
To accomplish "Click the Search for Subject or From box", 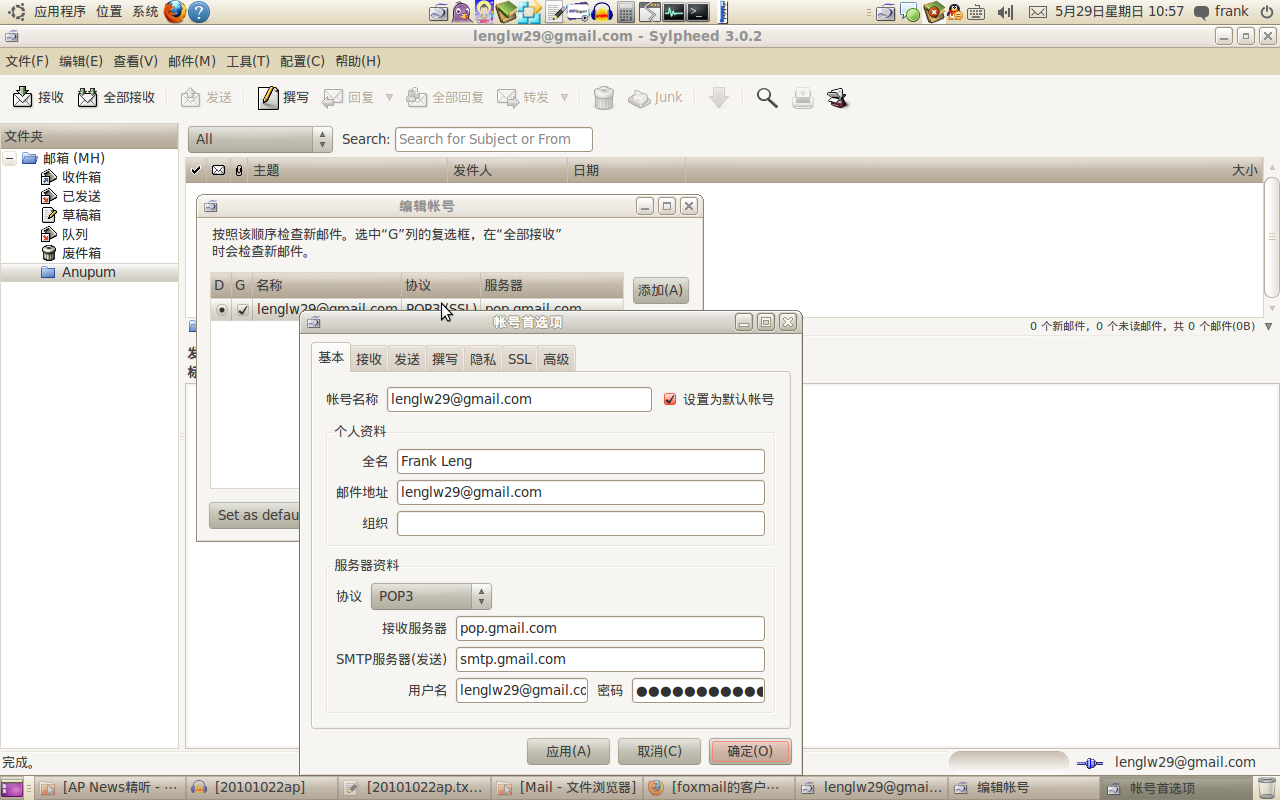I will 494,139.
